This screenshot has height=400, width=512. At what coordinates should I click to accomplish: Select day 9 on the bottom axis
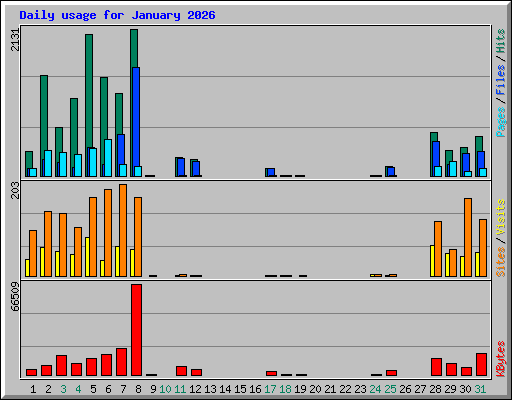[x=153, y=389]
